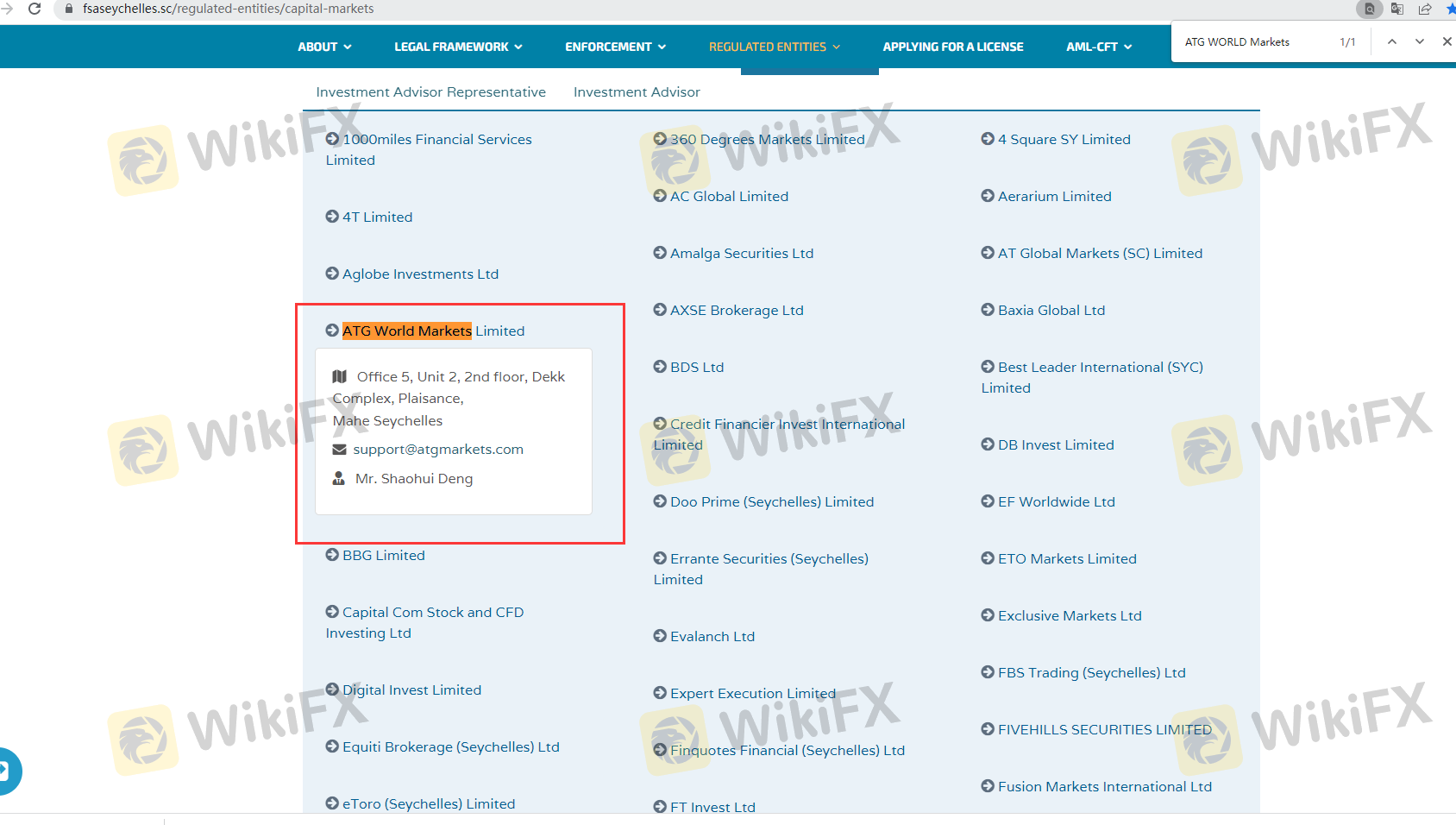Open APPLYING FOR A LICENSE page

click(952, 47)
